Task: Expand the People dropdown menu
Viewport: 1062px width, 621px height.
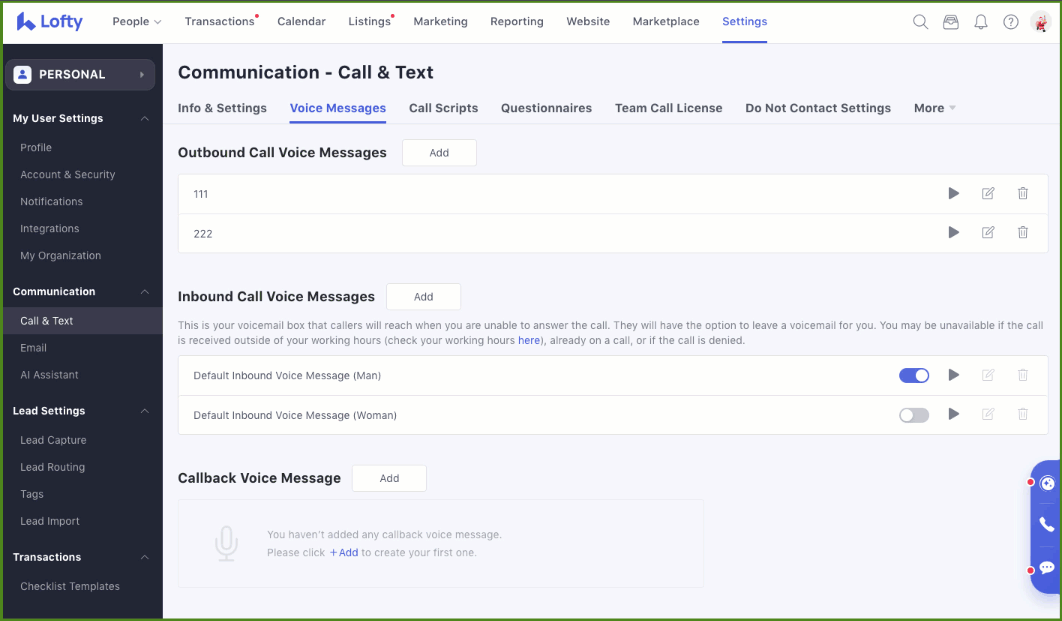Action: [x=137, y=22]
